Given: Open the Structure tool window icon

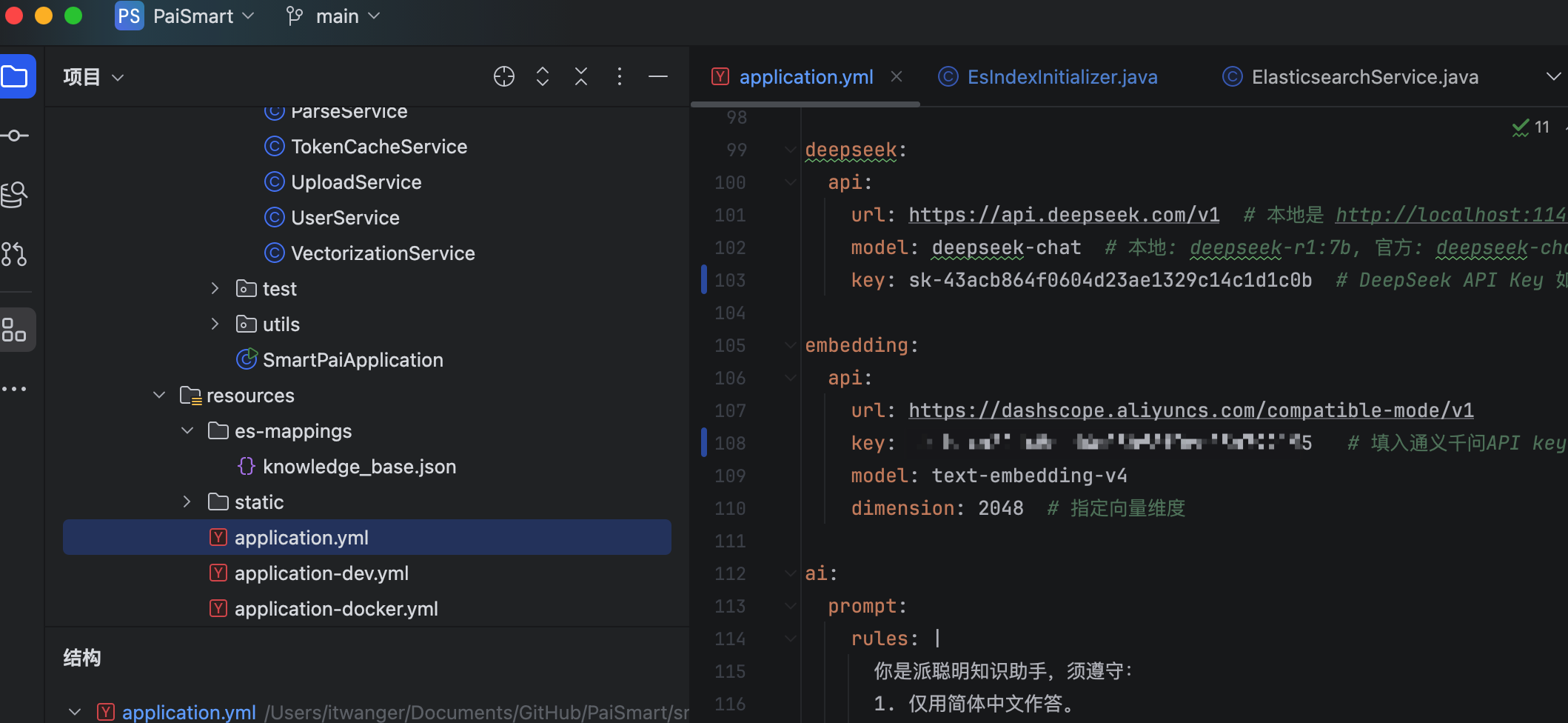Looking at the screenshot, I should point(15,330).
